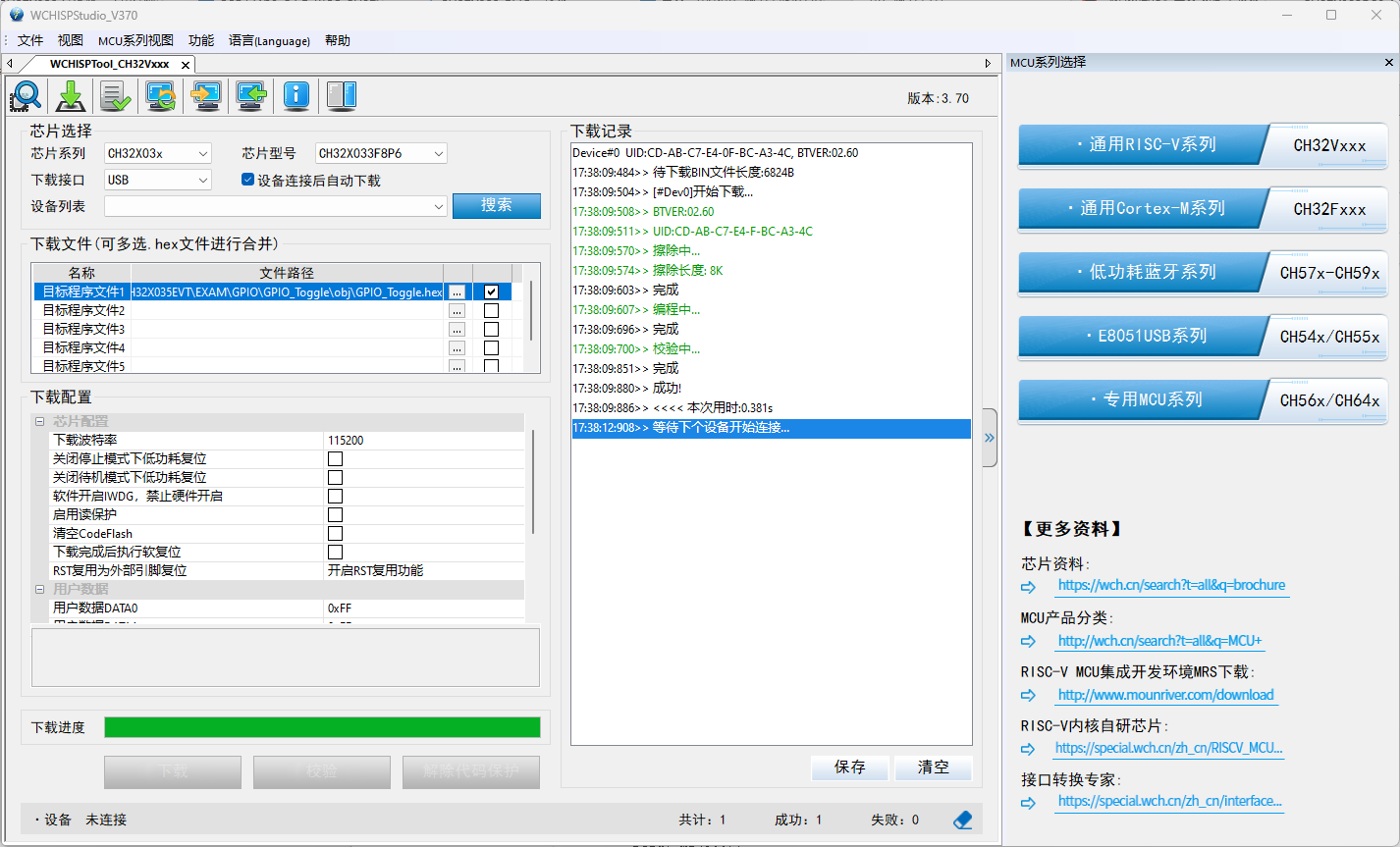Open the MCU系列视图 menu
The image size is (1400, 847).
click(135, 40)
